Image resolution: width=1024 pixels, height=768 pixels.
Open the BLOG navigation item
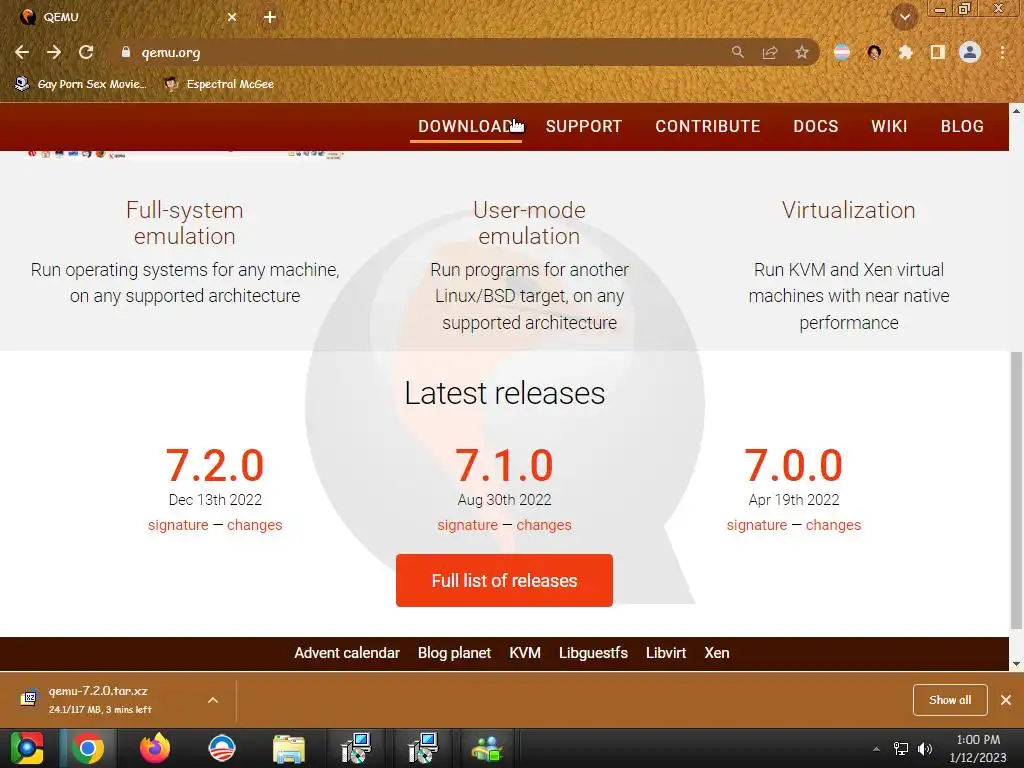click(x=962, y=126)
